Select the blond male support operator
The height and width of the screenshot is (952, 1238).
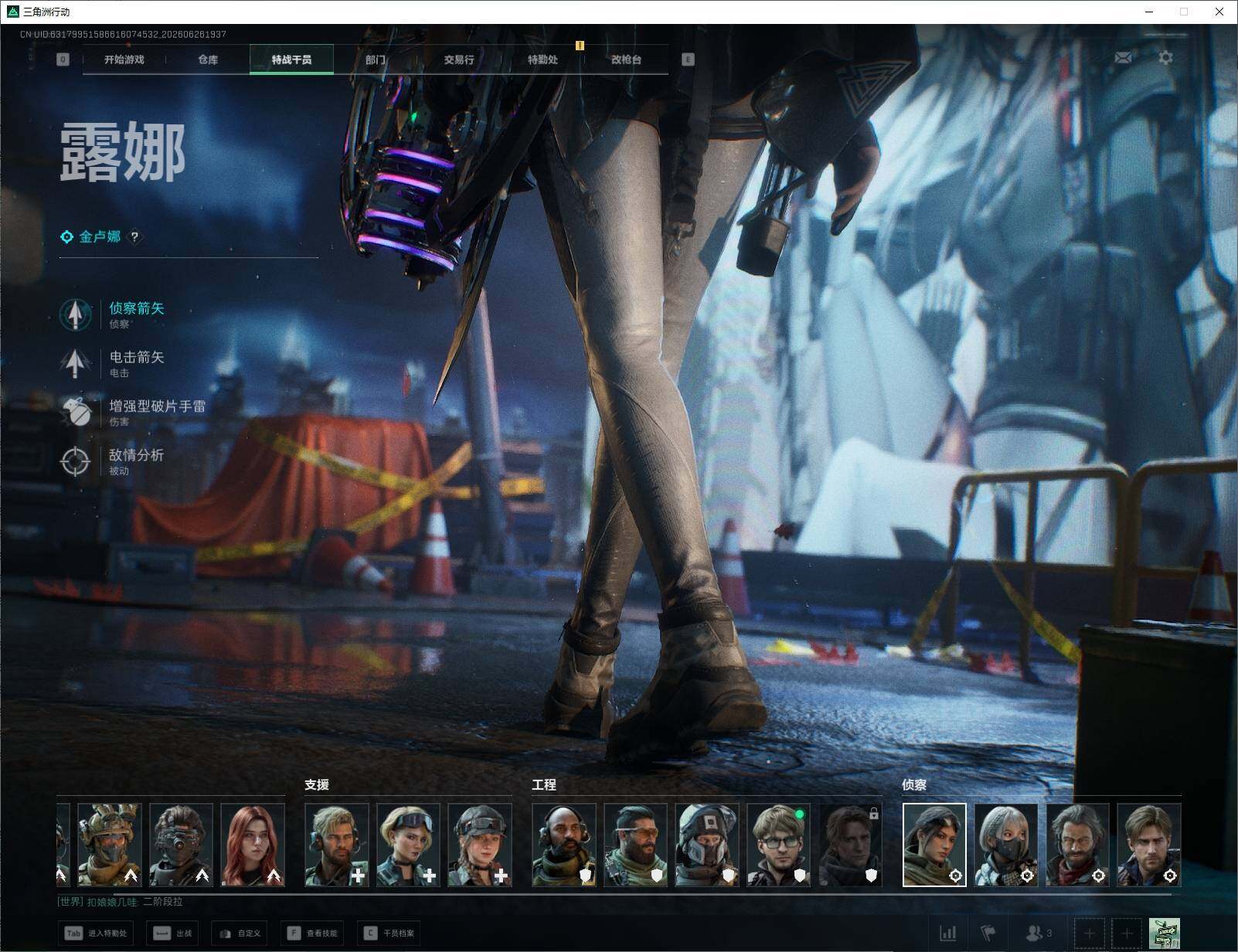click(x=337, y=845)
